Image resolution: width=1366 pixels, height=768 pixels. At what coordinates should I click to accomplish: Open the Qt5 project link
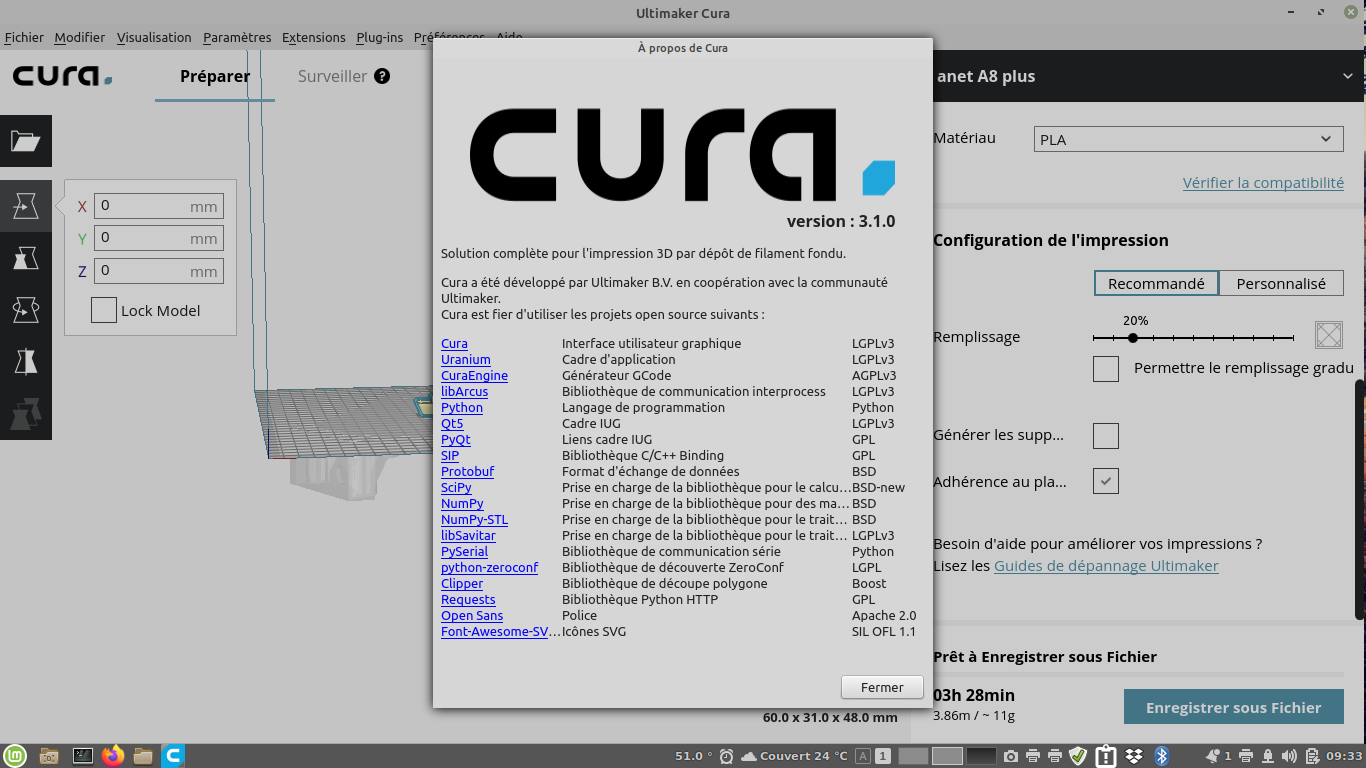click(x=452, y=424)
